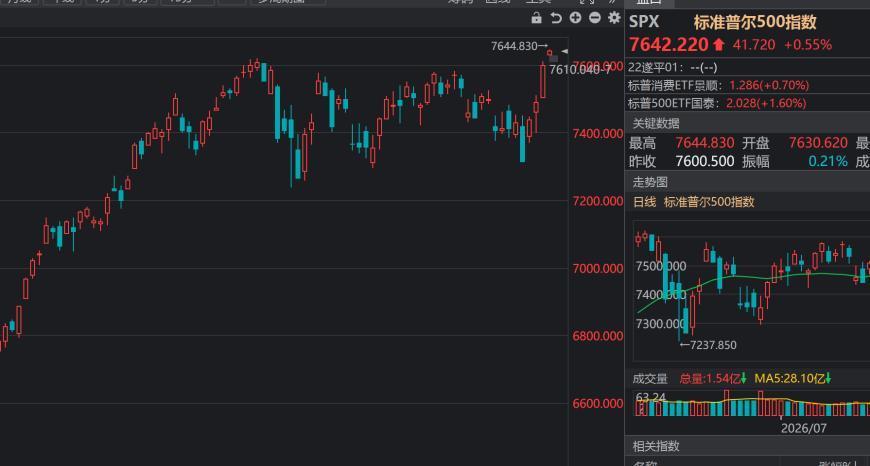This screenshot has width=870, height=466.
Task: Click the 2026/07 date marker
Action: coord(803,428)
